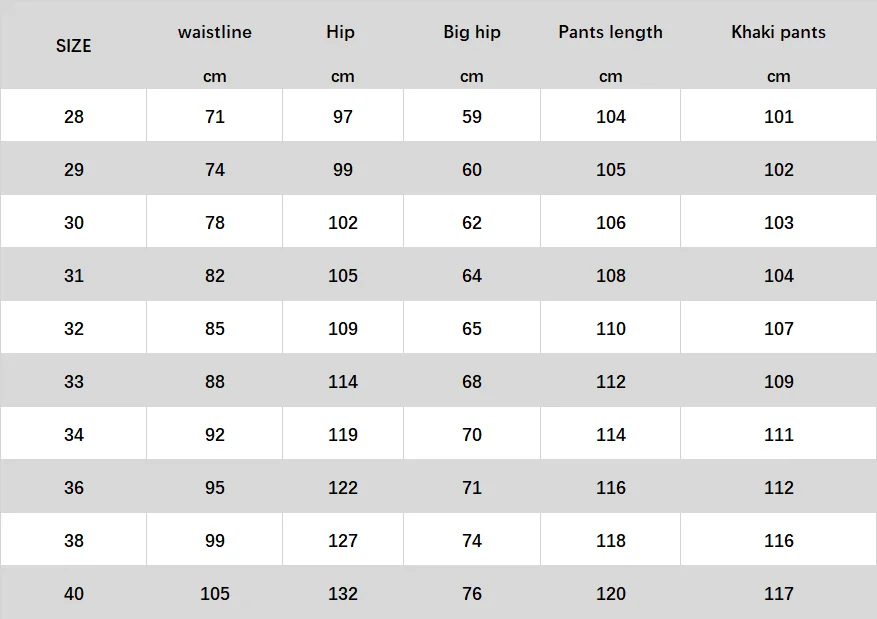Viewport: 877px width, 619px height.
Task: Click size 28 row label
Action: pyautogui.click(x=73, y=116)
